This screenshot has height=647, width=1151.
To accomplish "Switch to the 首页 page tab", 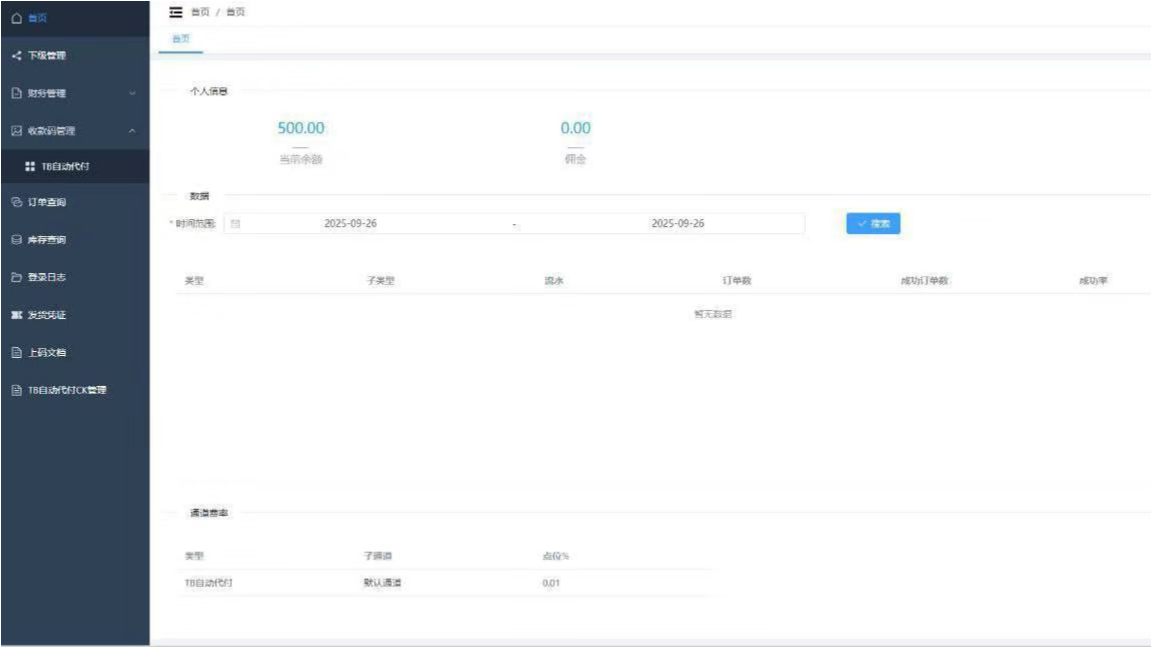I will [x=181, y=39].
